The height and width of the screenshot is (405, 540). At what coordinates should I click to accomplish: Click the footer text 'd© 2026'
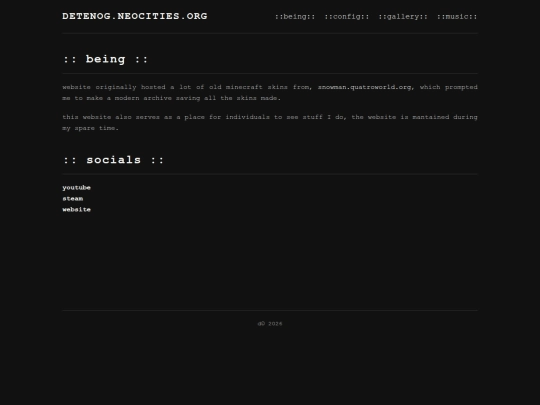[x=270, y=324]
